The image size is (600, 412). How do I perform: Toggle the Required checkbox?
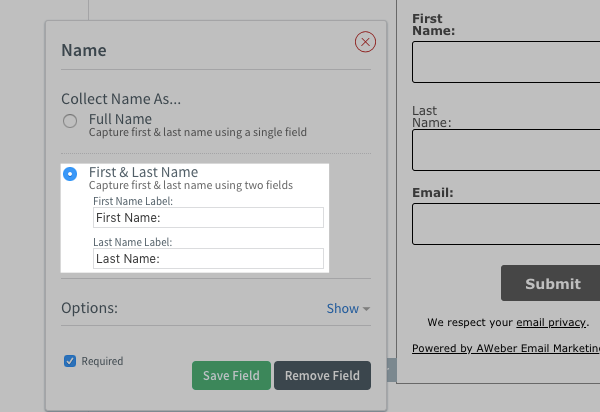70,361
